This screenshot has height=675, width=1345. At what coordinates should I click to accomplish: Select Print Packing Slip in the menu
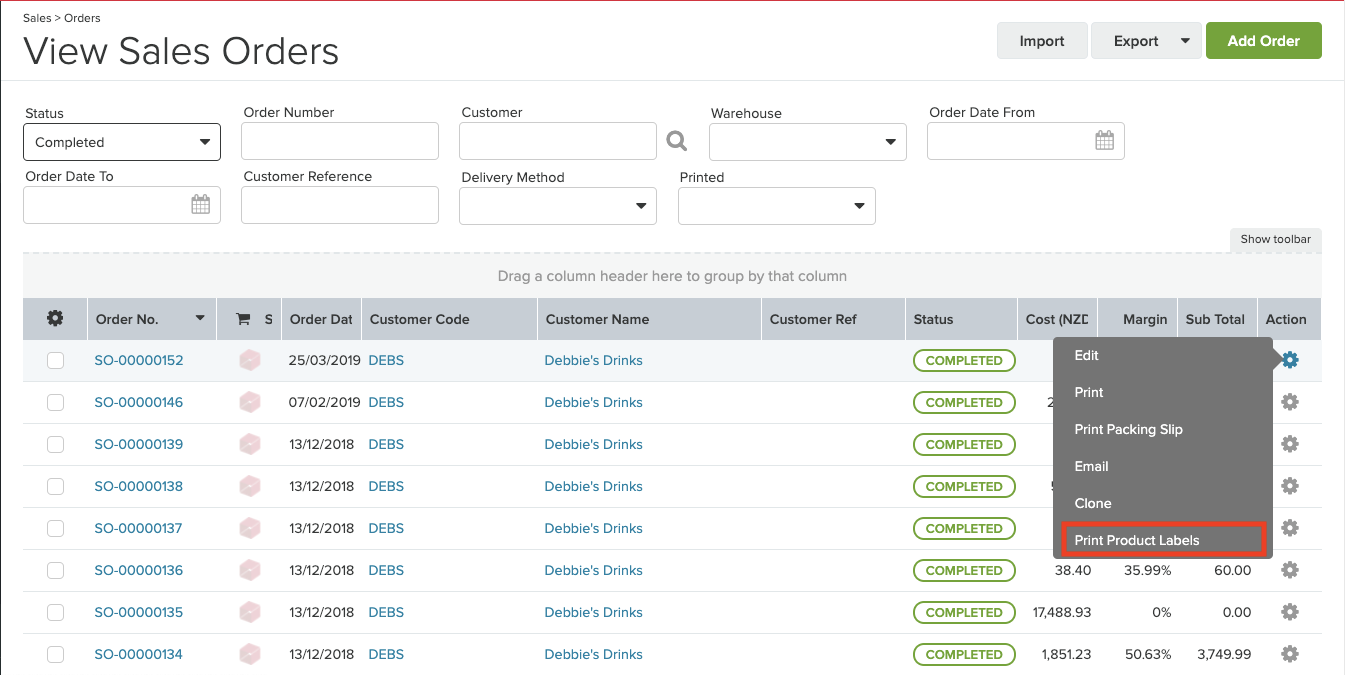click(1128, 429)
